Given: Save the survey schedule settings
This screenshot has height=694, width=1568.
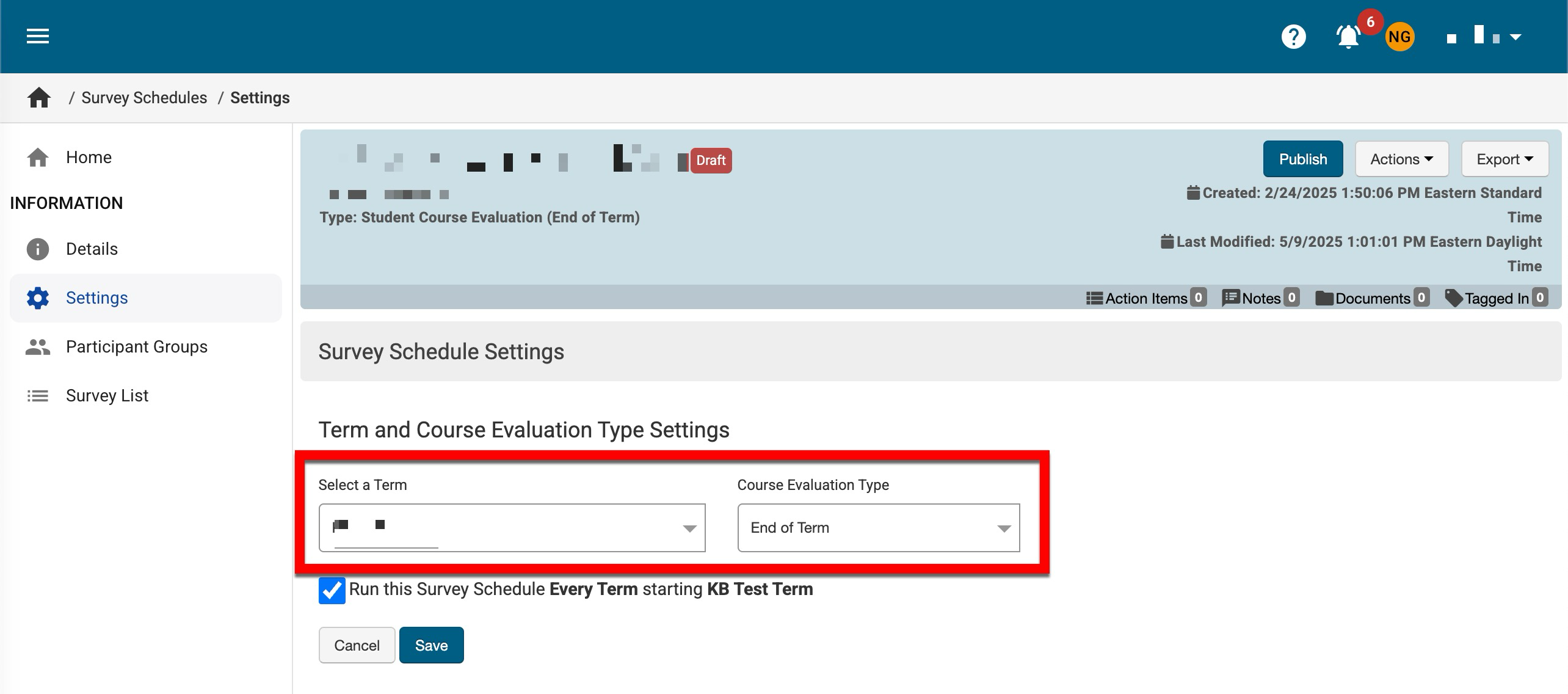Looking at the screenshot, I should pos(431,645).
